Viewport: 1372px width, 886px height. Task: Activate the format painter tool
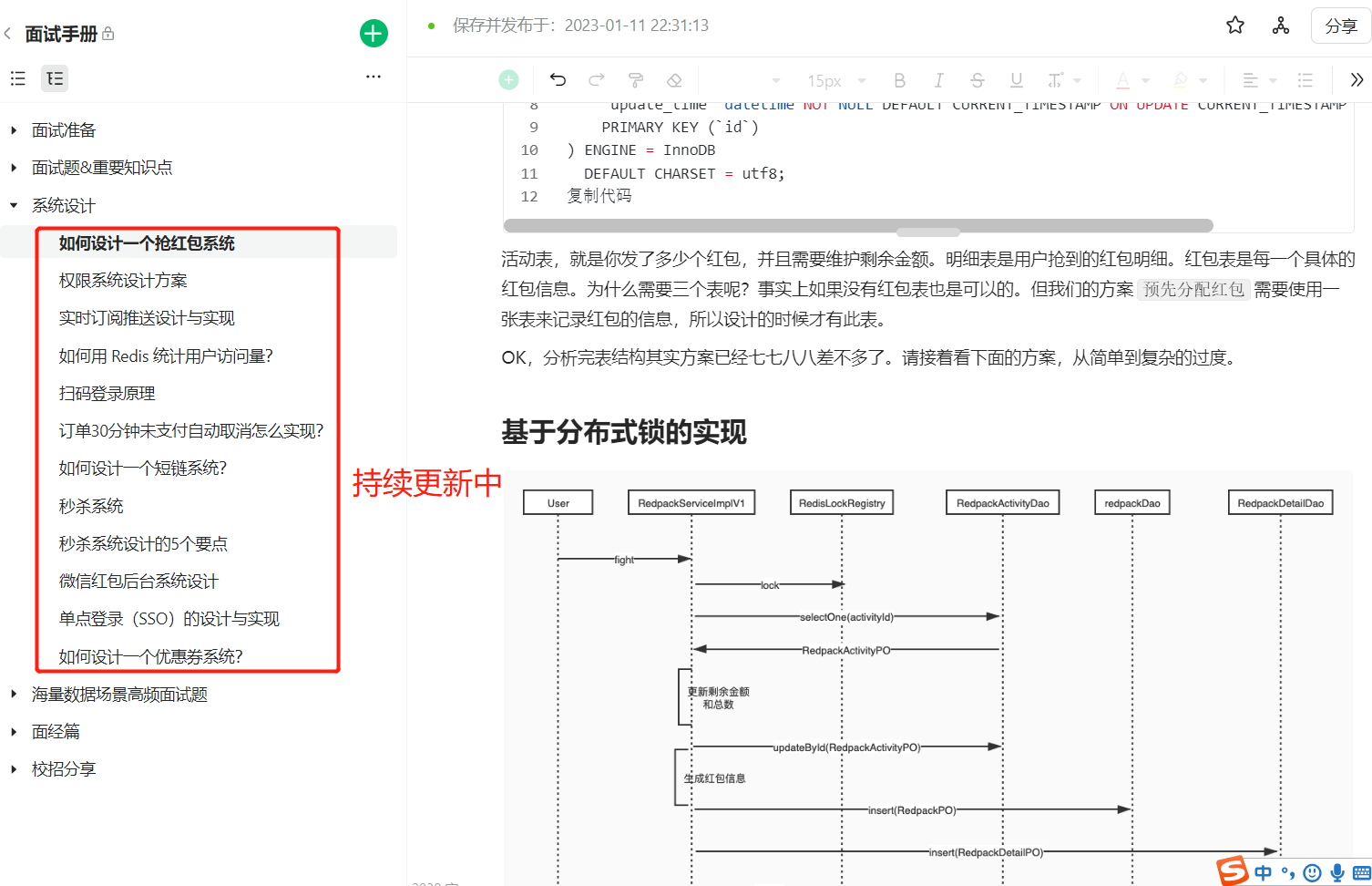point(636,80)
